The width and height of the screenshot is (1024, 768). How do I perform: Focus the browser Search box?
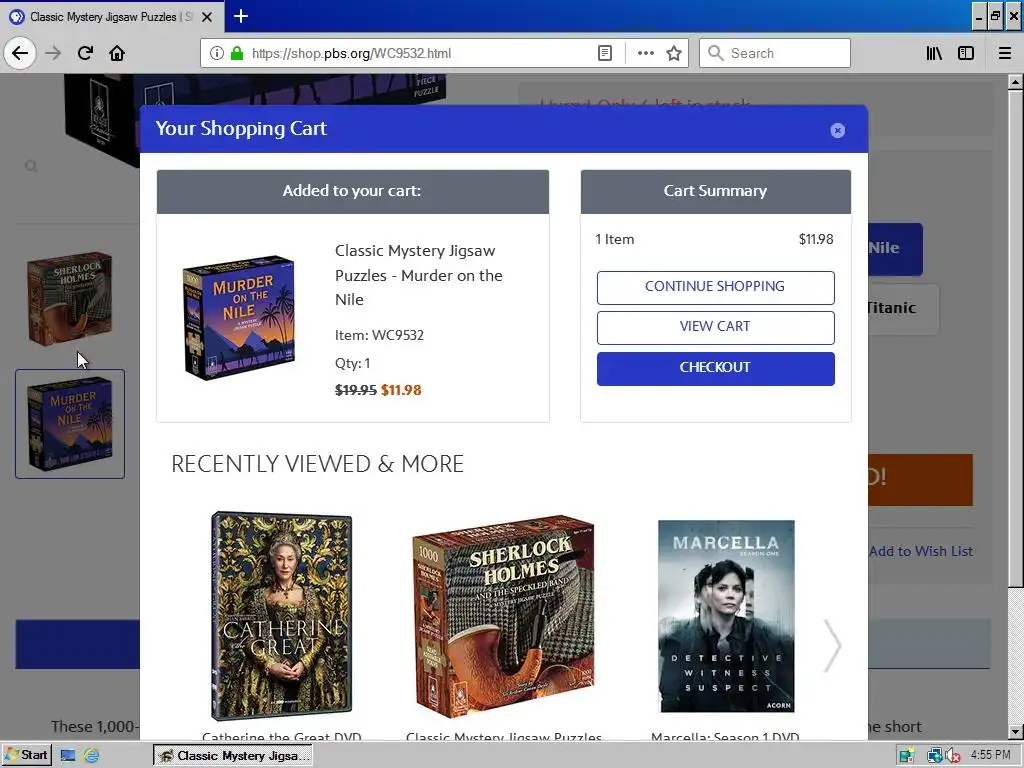pos(775,53)
